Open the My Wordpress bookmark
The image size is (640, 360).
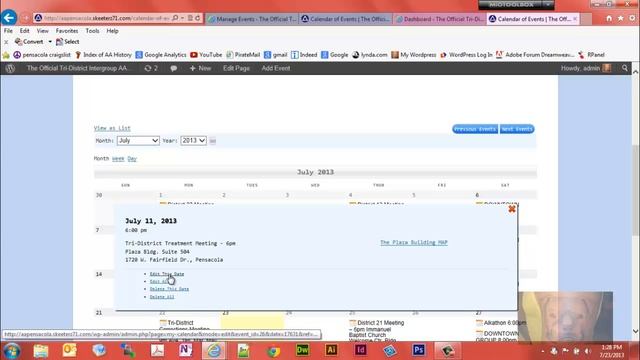pyautogui.click(x=413, y=55)
